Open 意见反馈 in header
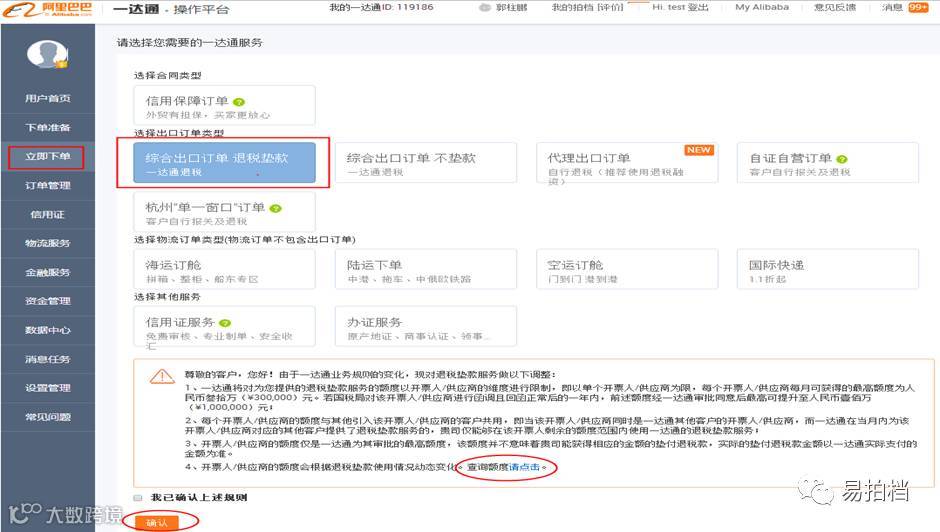This screenshot has width=940, height=532. 835,7
